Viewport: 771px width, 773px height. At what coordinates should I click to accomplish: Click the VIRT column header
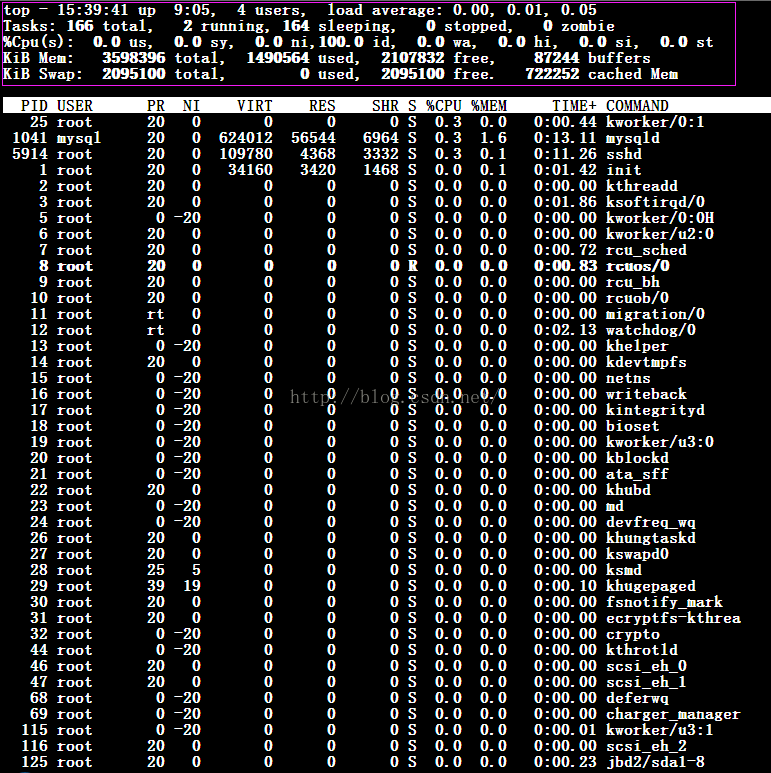point(254,105)
